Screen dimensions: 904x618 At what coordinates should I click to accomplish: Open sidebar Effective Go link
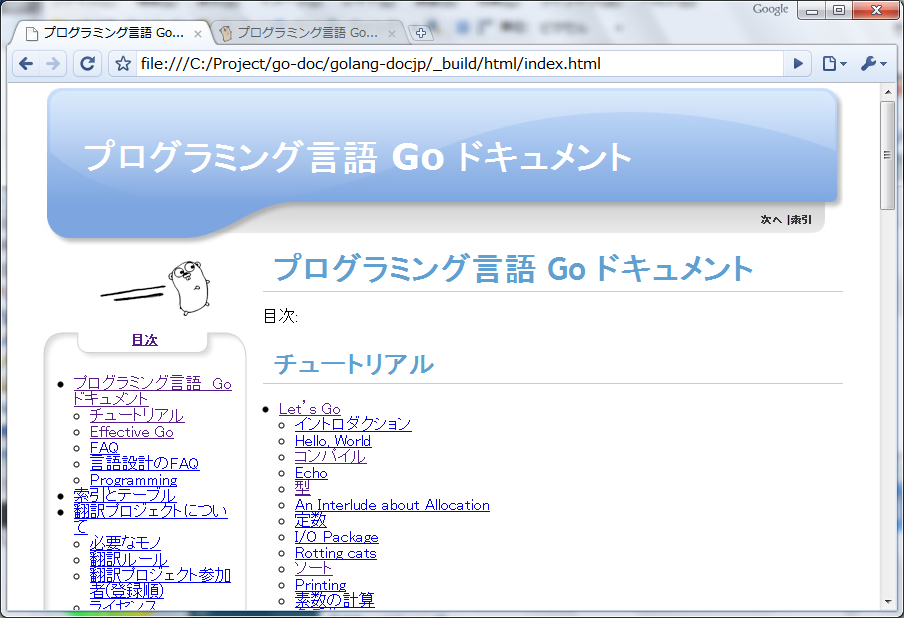pyautogui.click(x=131, y=432)
